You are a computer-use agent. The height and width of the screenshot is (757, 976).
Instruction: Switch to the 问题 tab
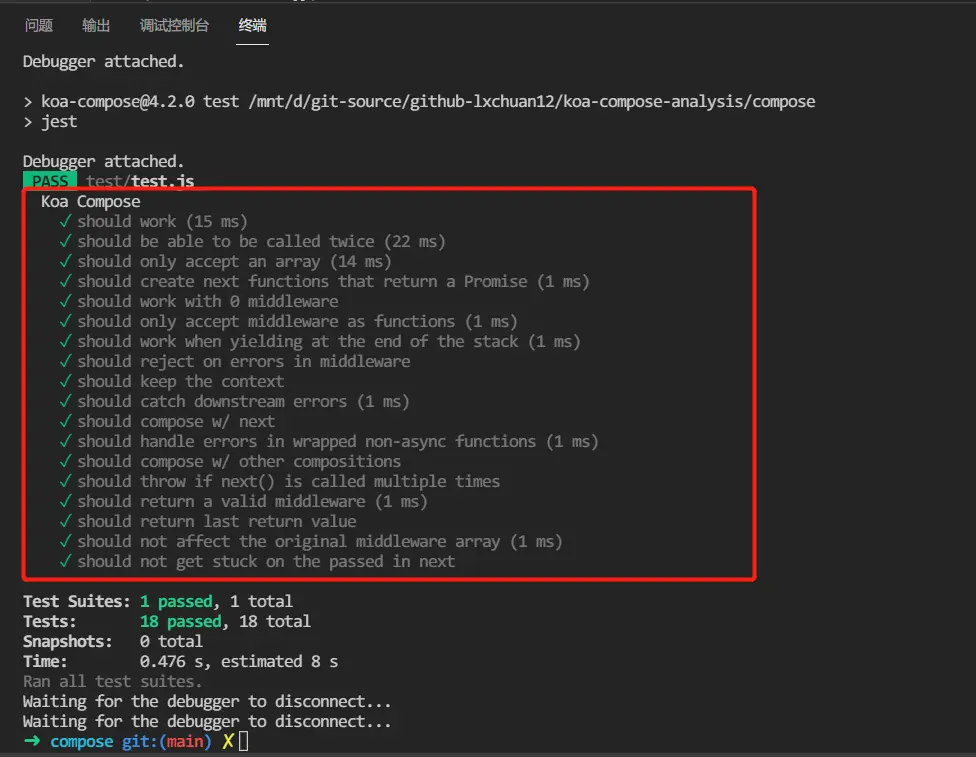(39, 26)
